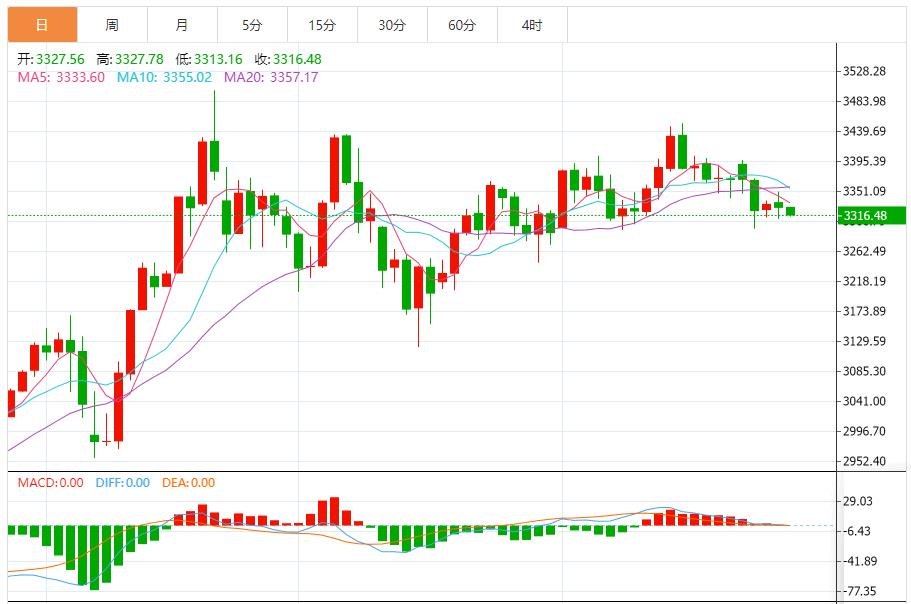Screen dimensions: 911x604
Task: Click the 3218.19 price axis label
Action: (x=865, y=281)
